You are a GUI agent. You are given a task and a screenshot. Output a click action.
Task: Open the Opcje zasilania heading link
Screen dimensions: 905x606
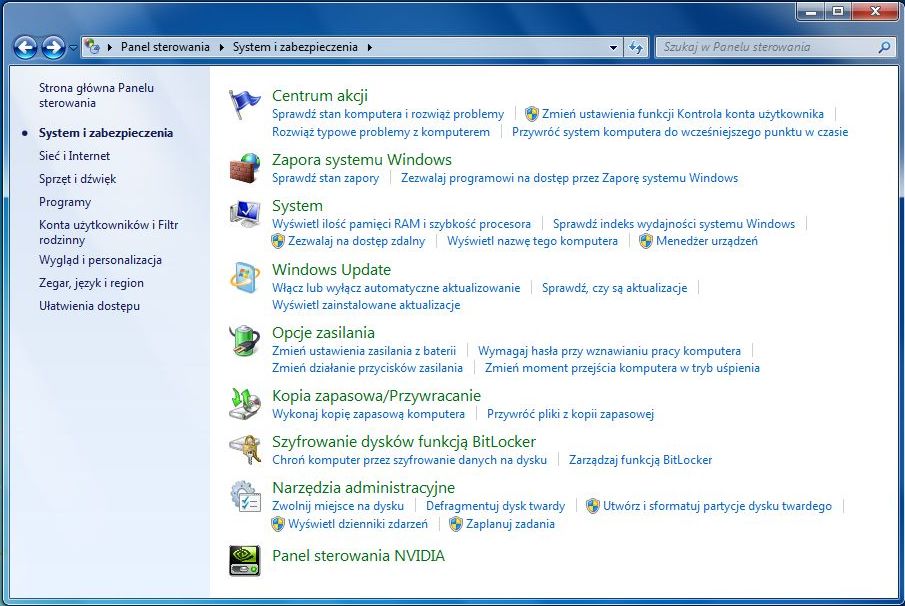click(x=323, y=332)
